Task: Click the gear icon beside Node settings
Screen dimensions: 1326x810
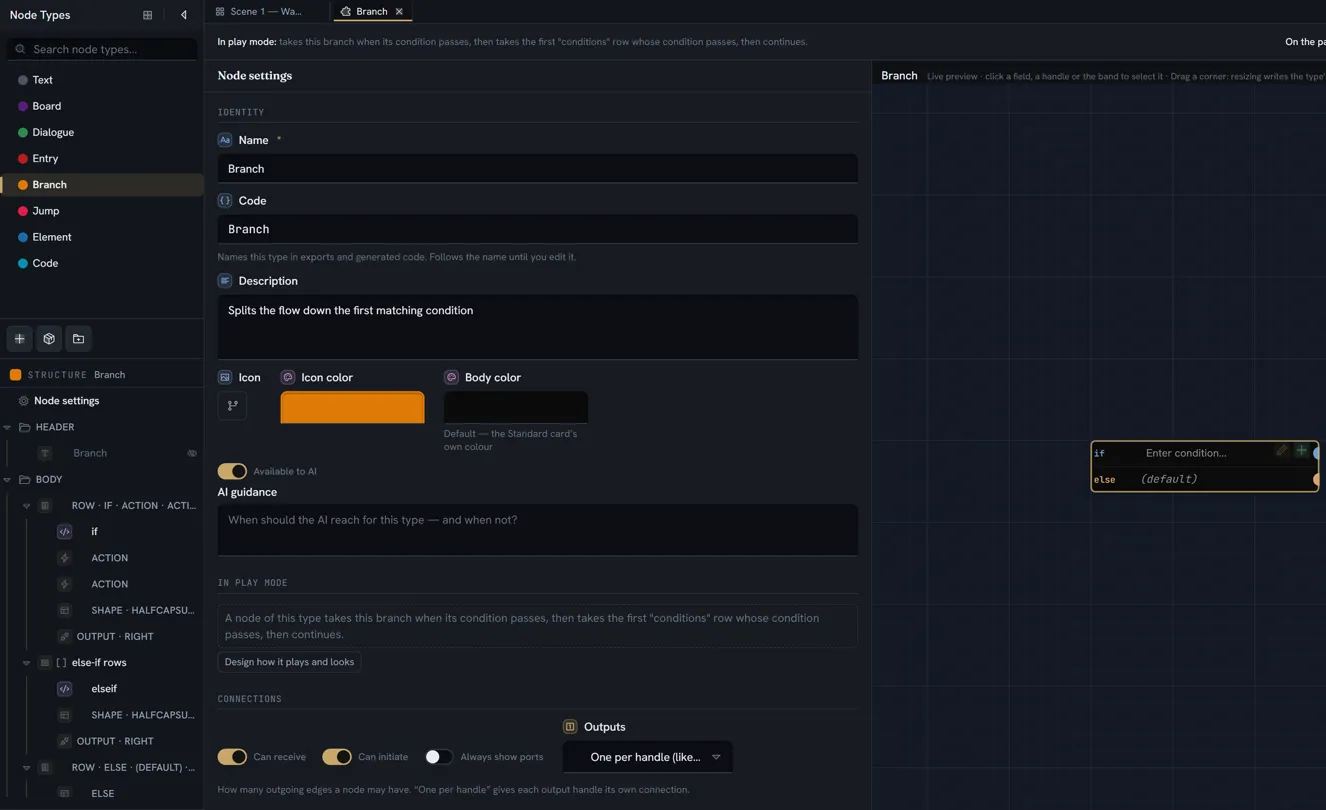Action: pyautogui.click(x=23, y=401)
